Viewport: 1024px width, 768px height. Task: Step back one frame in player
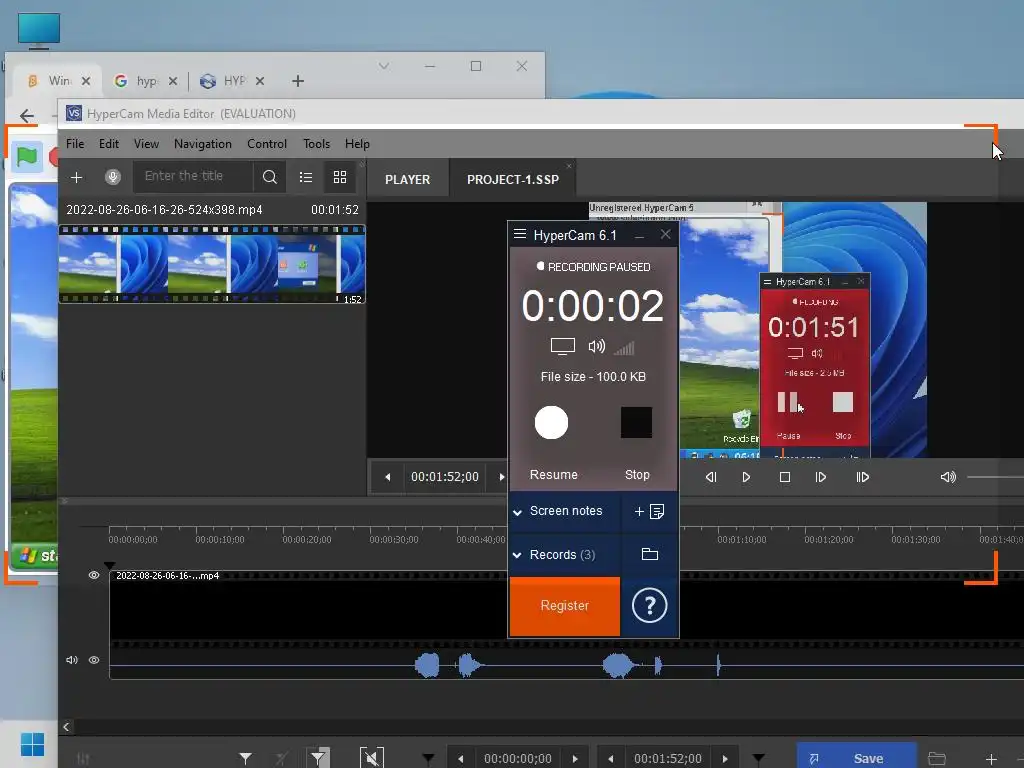(x=711, y=477)
